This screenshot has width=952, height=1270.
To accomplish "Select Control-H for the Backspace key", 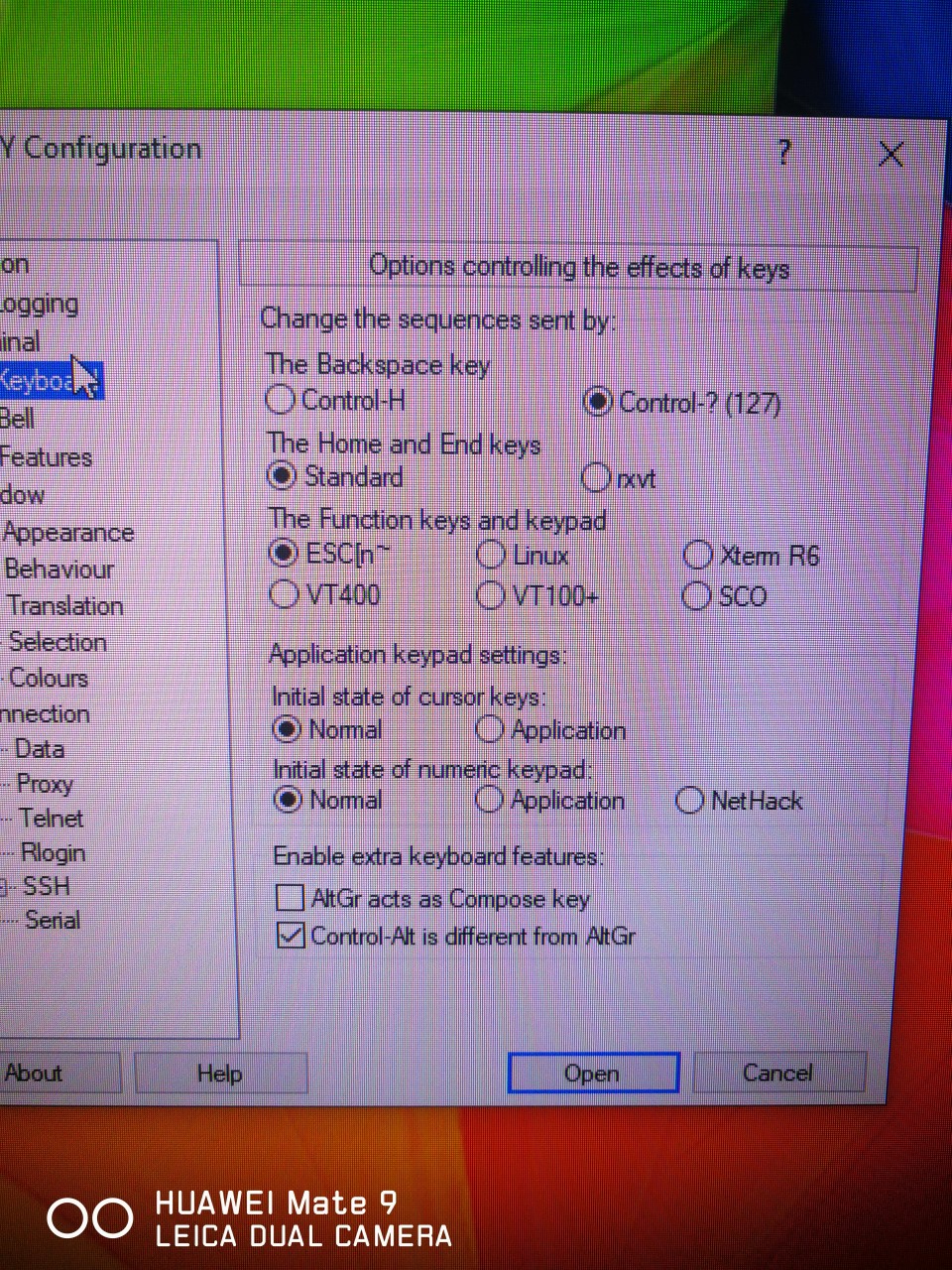I will [x=281, y=400].
